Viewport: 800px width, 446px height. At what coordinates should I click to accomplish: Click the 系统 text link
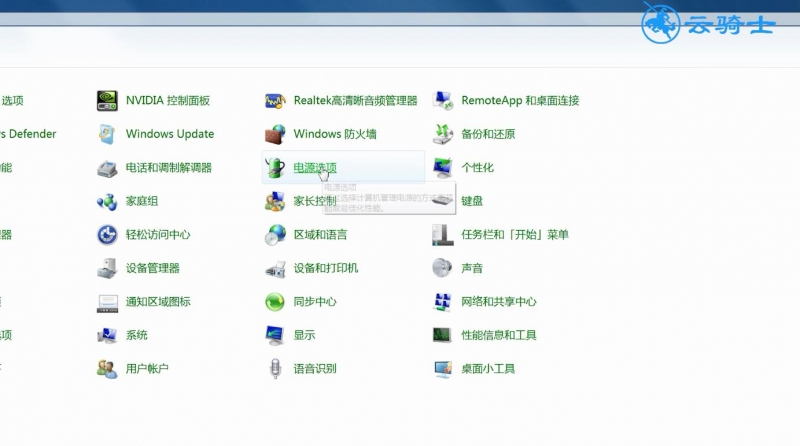[x=136, y=335]
